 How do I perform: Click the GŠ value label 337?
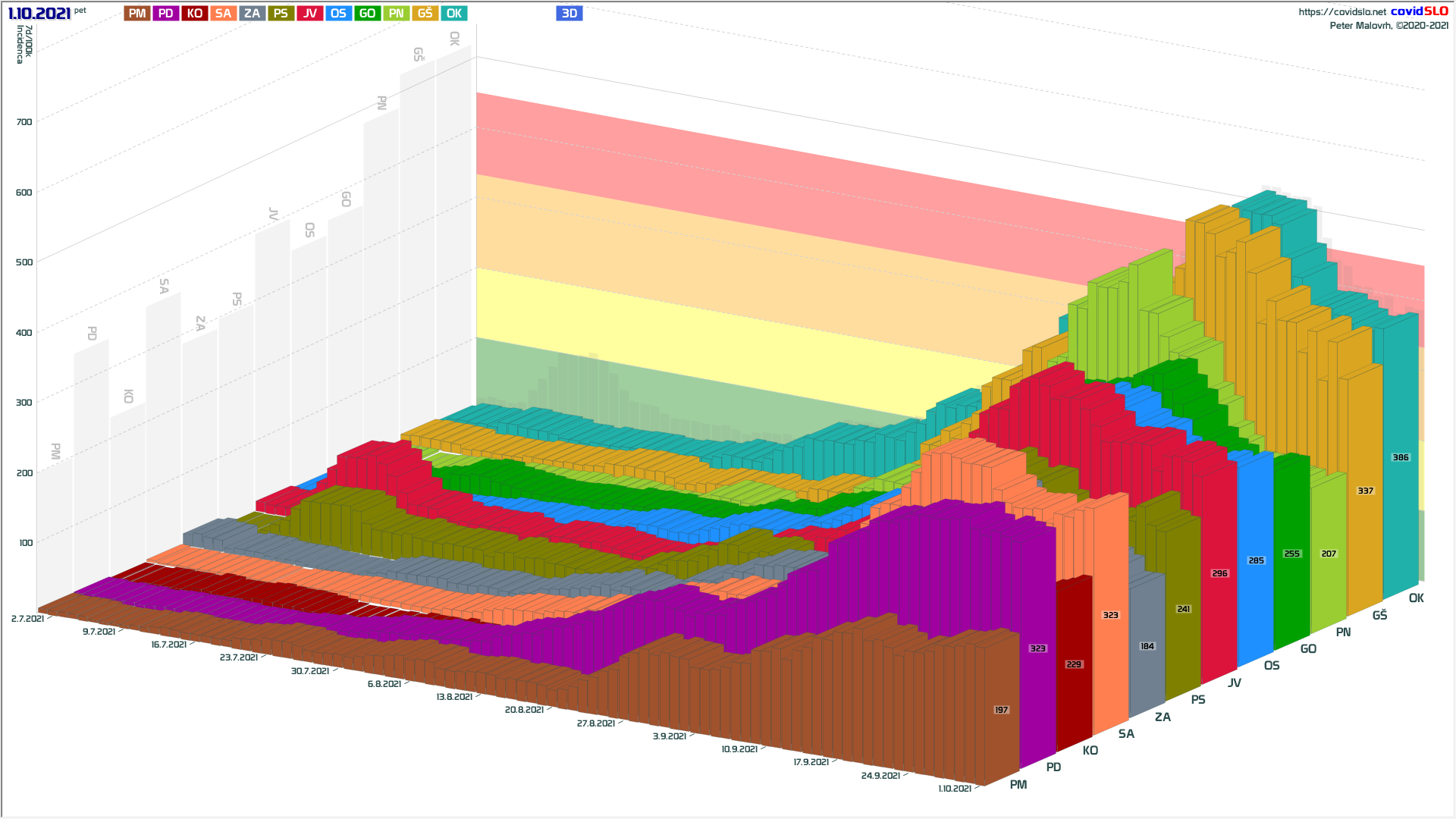click(x=1365, y=491)
